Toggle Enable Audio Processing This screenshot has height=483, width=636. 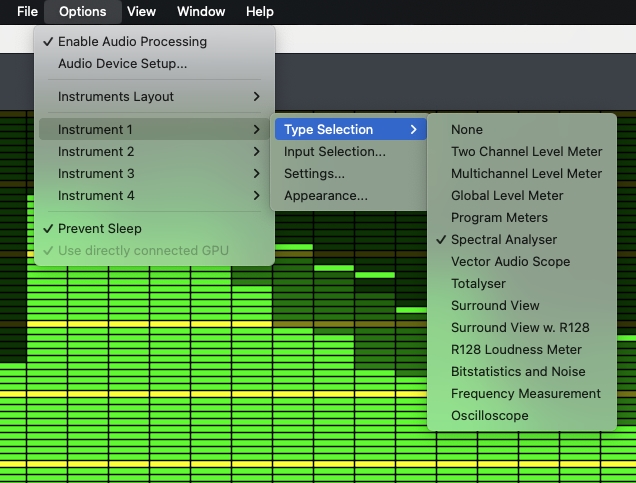click(x=154, y=41)
